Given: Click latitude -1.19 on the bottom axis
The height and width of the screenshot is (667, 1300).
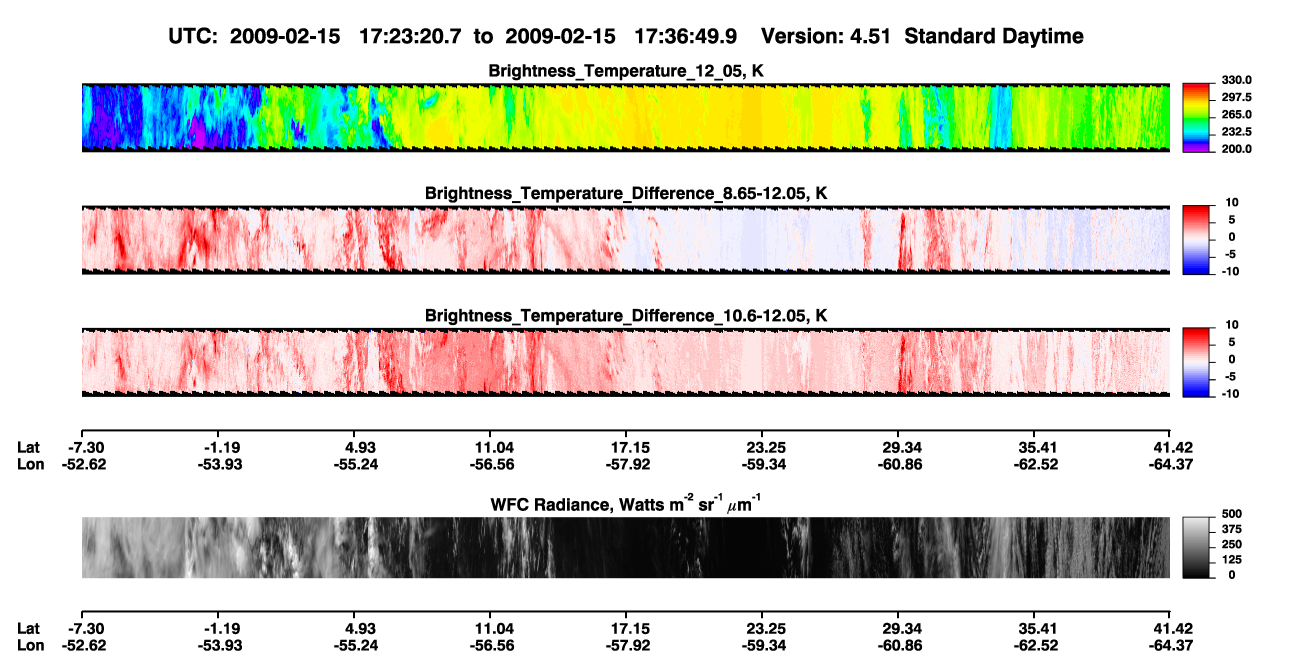Looking at the screenshot, I should pos(219,628).
